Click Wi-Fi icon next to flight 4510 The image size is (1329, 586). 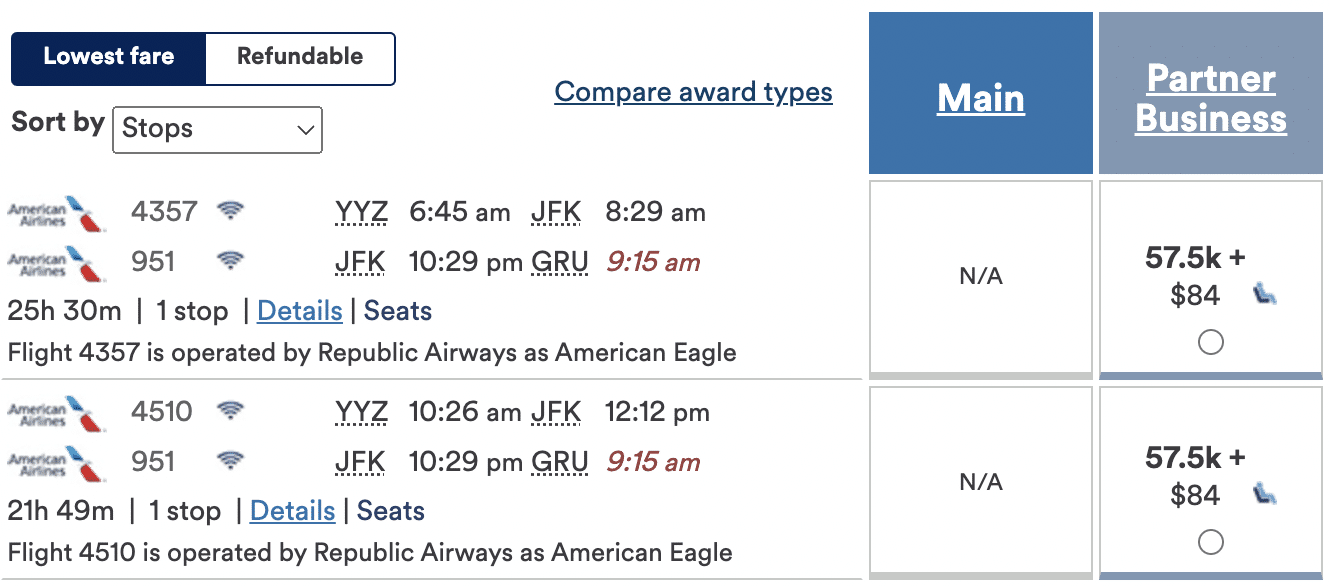(x=231, y=411)
